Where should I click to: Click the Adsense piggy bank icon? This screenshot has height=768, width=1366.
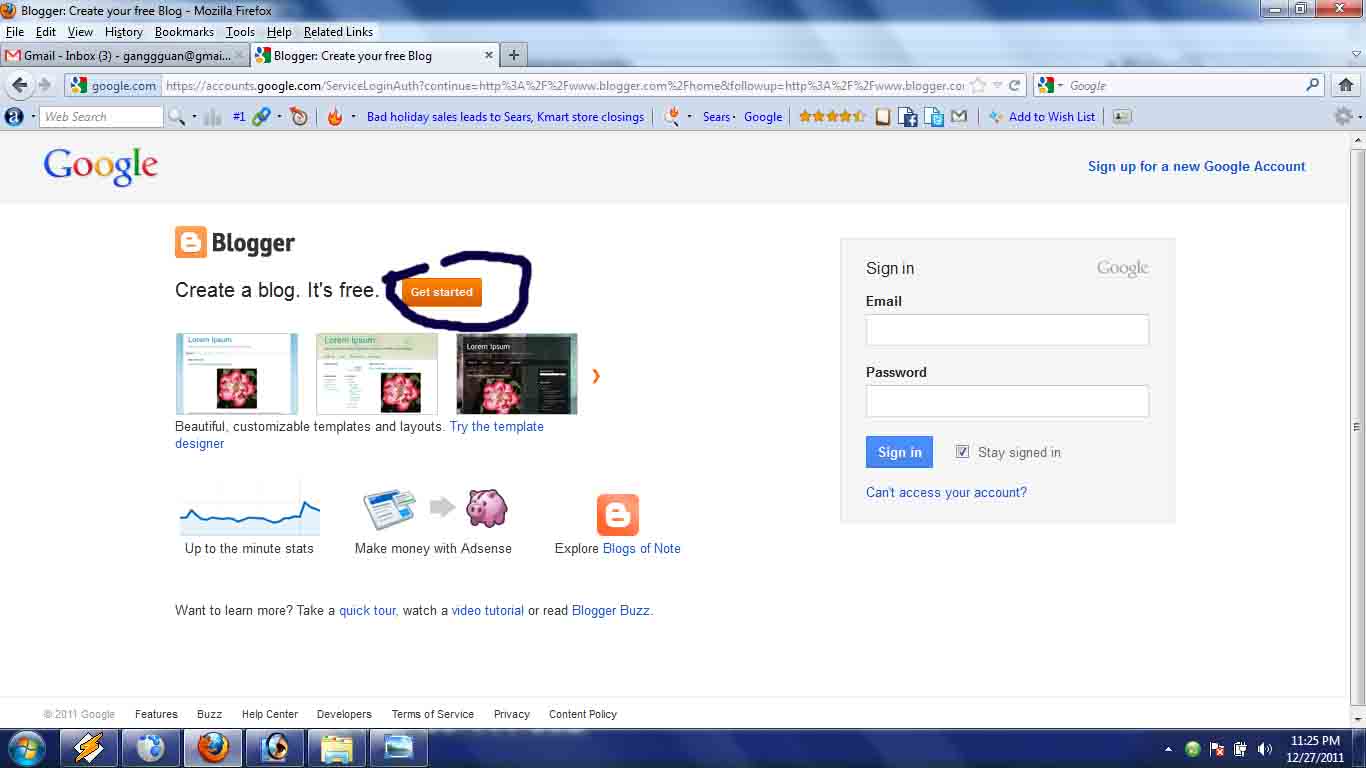click(x=487, y=508)
